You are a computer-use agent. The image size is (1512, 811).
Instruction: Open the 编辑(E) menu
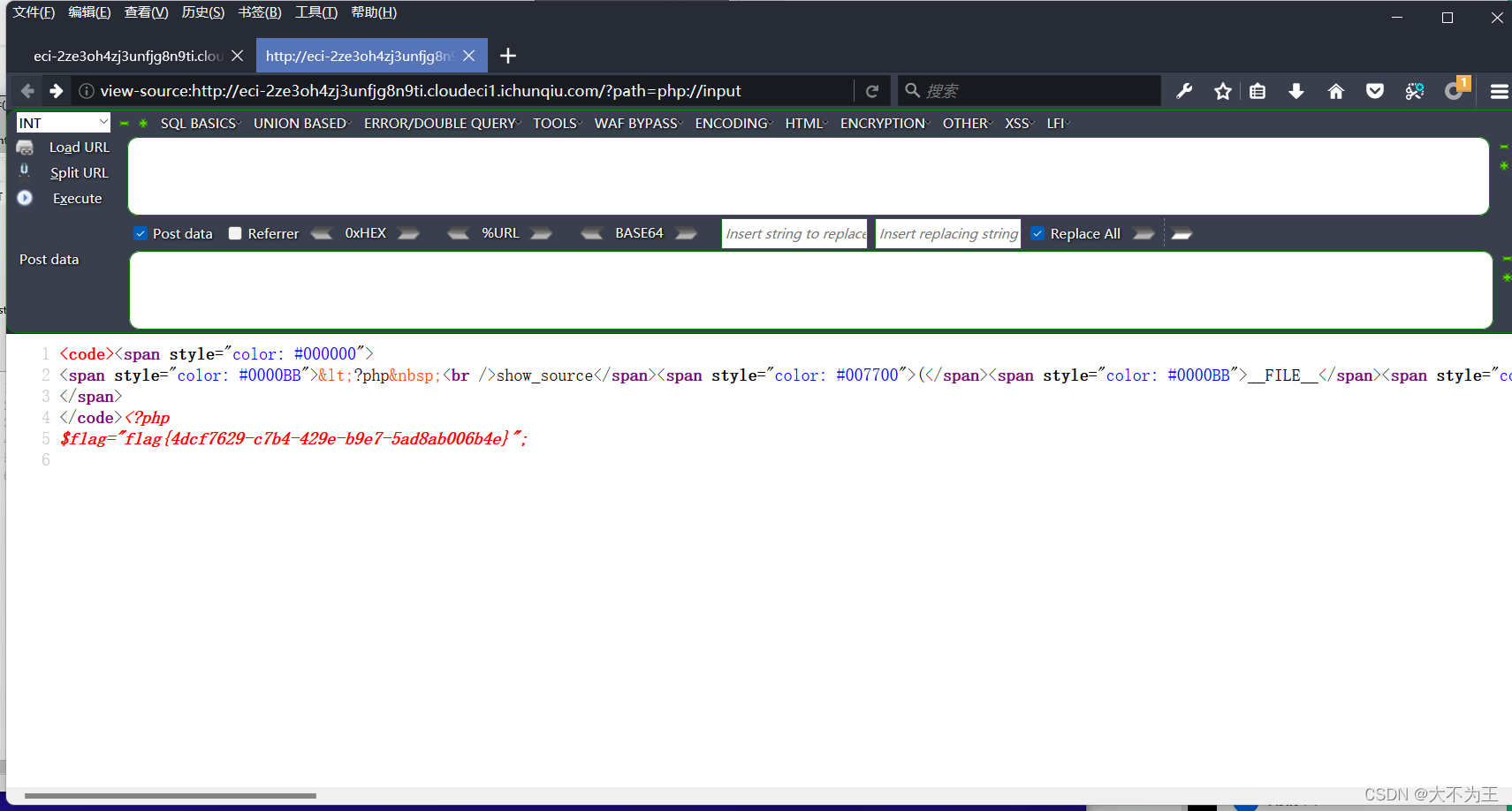tap(89, 12)
